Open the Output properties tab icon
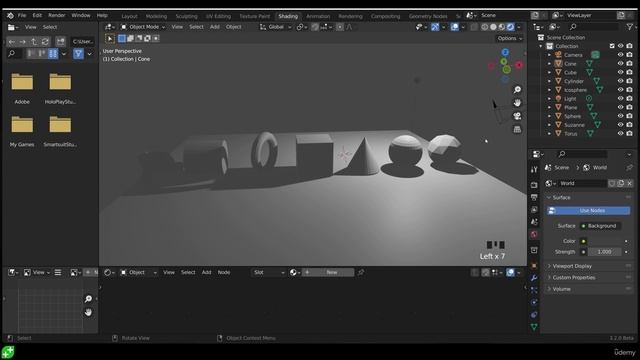Viewport: 640px width, 360px height. click(534, 197)
